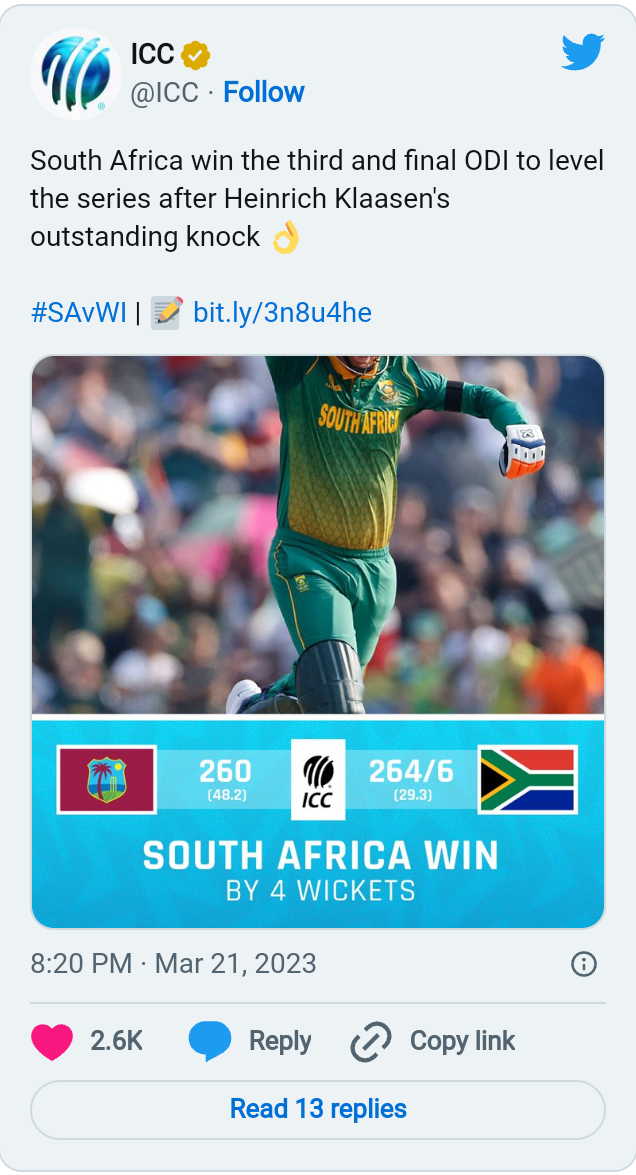
Task: Open the tweet info circle icon
Action: [x=583, y=964]
